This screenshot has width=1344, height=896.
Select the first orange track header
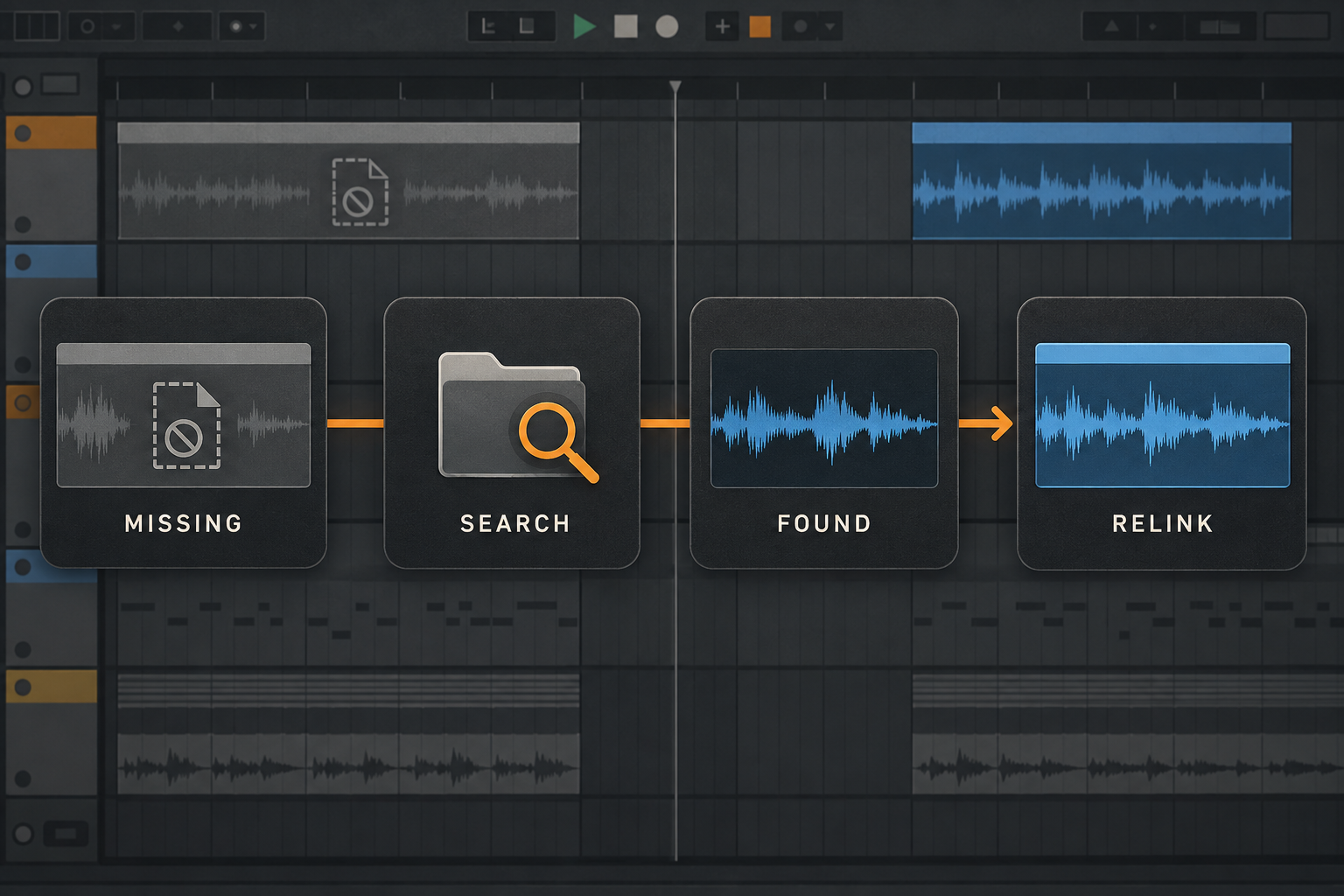(x=52, y=133)
